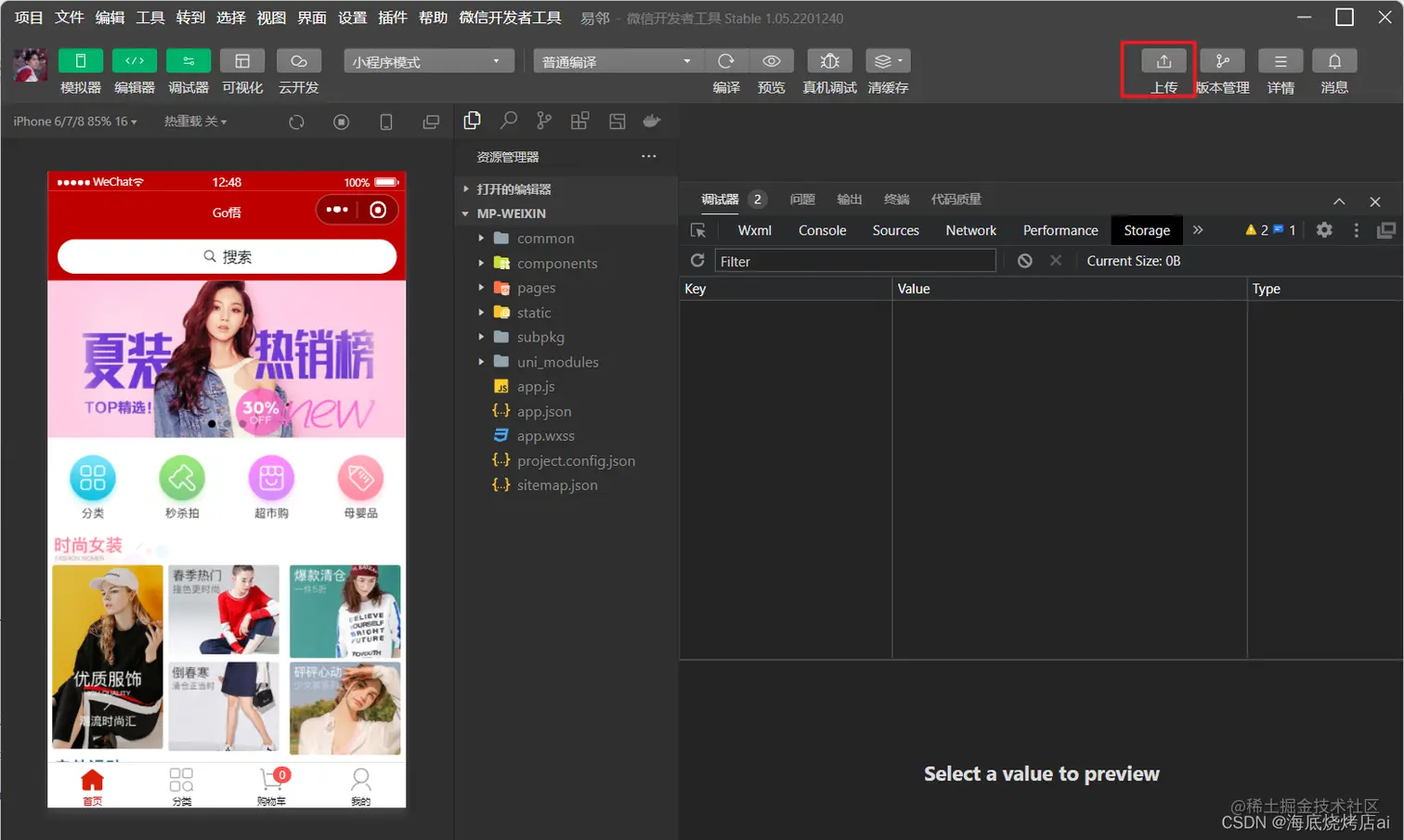This screenshot has width=1404, height=840.
Task: Switch to the Console tab
Action: click(x=823, y=230)
